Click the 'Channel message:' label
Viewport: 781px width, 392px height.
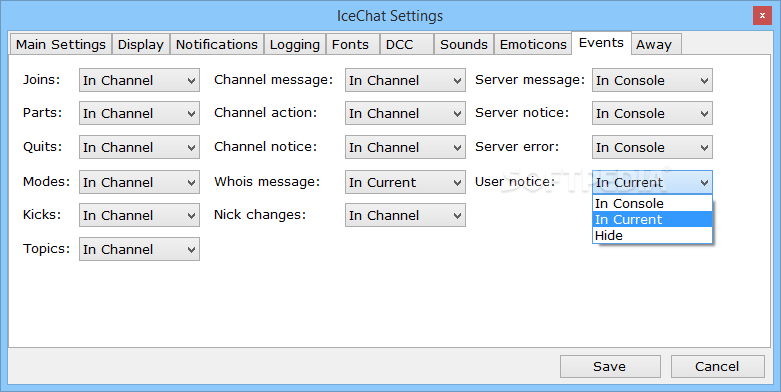273,80
